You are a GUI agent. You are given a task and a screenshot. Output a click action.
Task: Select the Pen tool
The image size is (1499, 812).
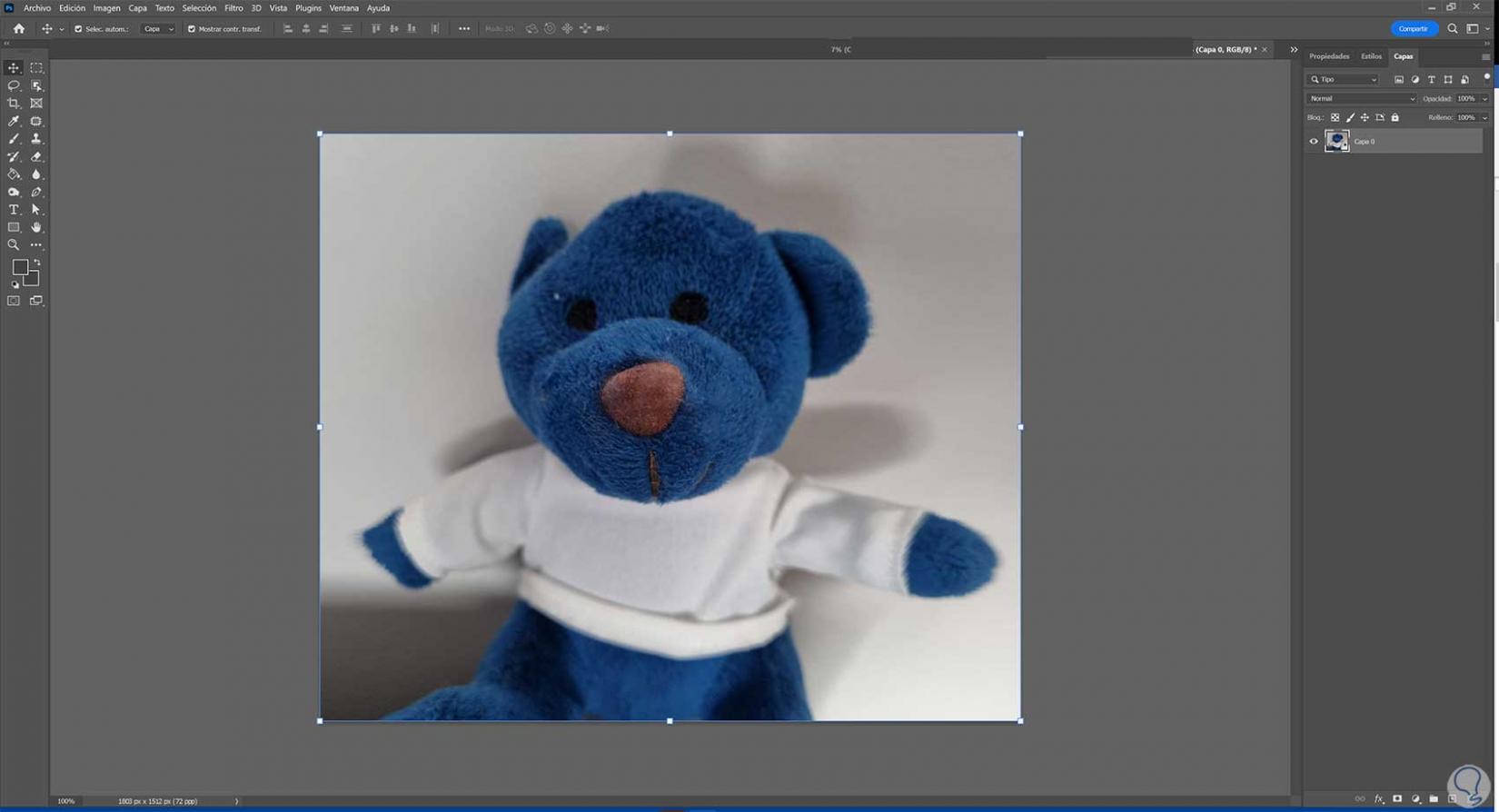[36, 192]
